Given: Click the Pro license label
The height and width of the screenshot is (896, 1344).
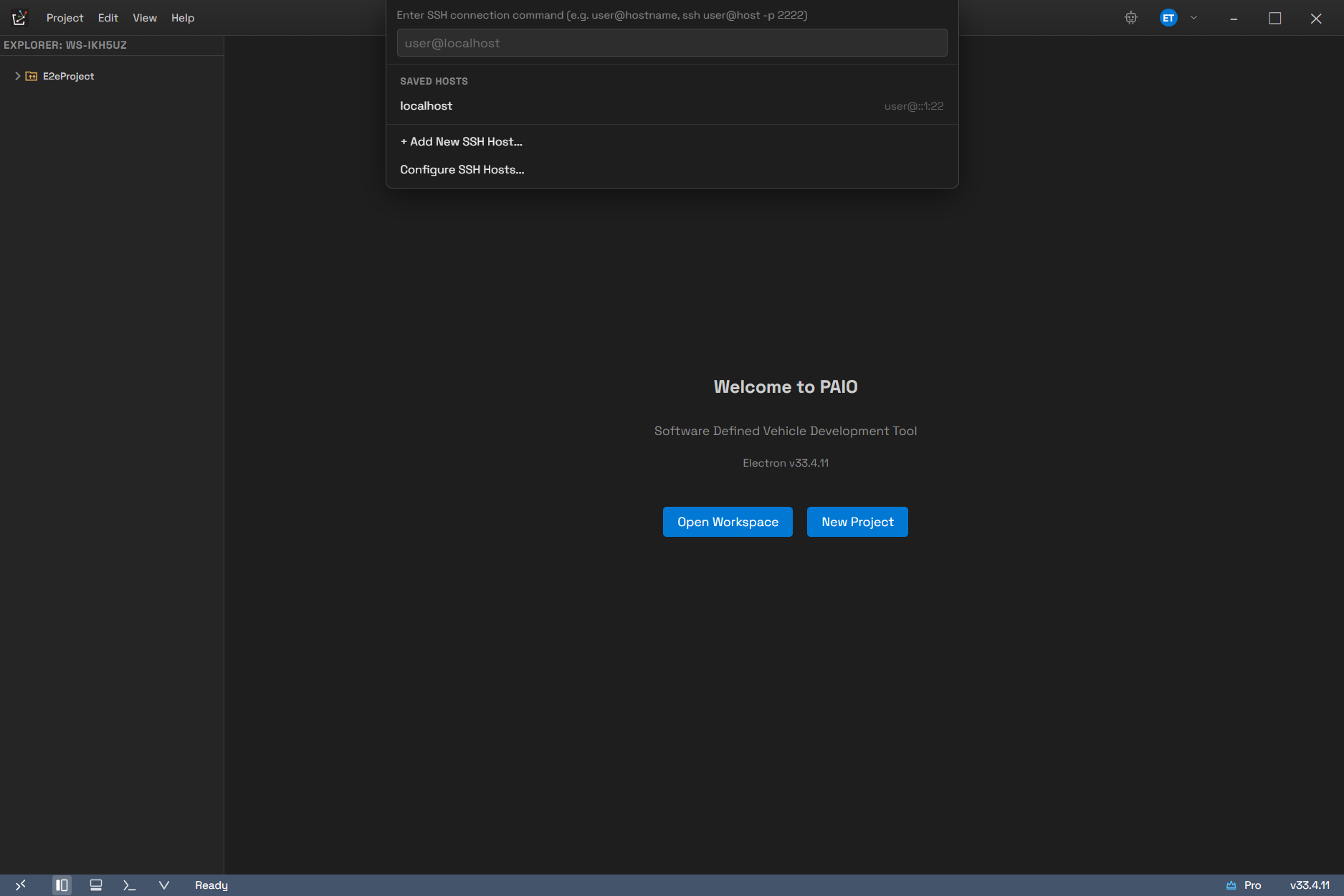Looking at the screenshot, I should click(x=1252, y=885).
